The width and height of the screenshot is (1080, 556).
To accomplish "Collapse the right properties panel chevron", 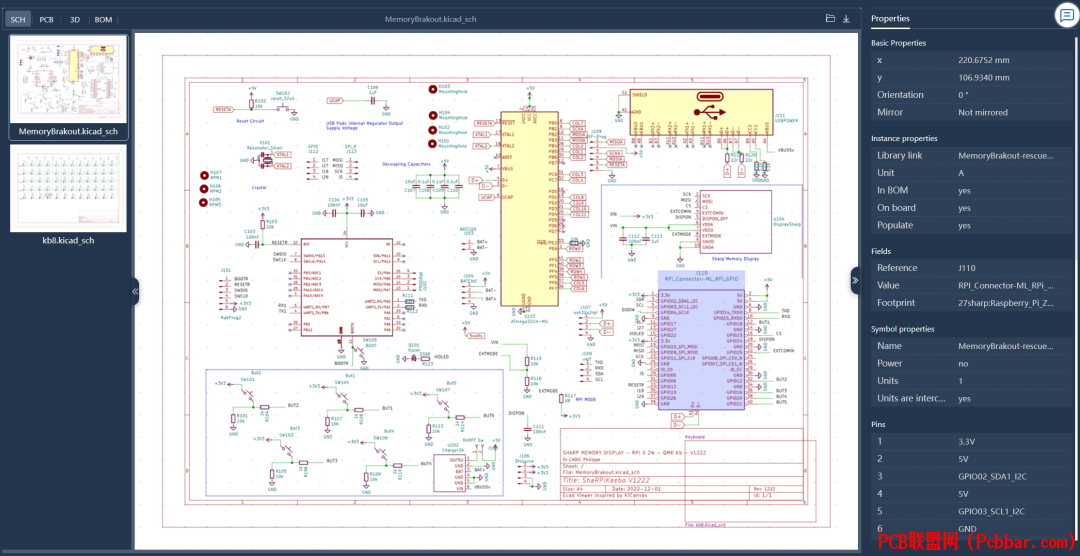I will pyautogui.click(x=855, y=280).
